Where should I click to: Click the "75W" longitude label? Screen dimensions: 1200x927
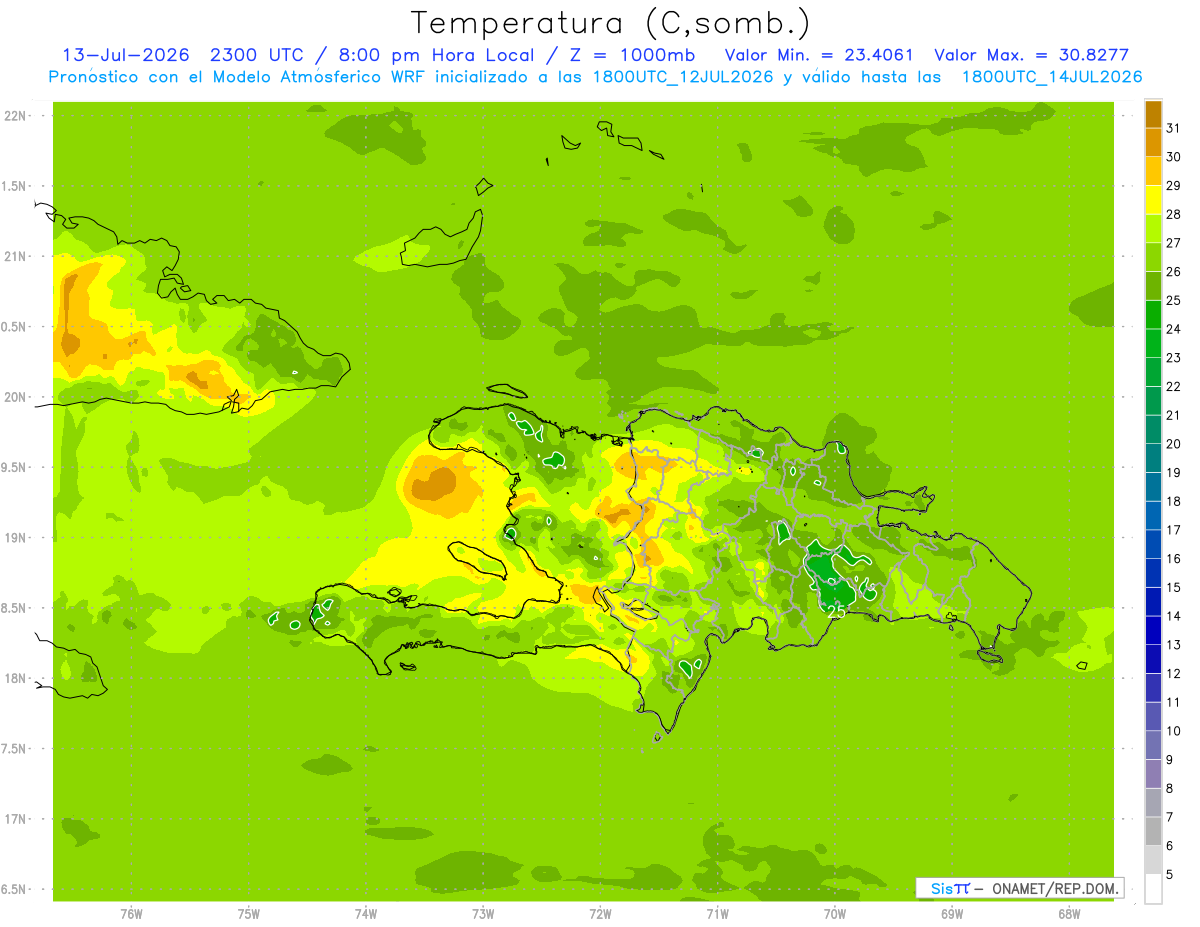pyautogui.click(x=249, y=913)
